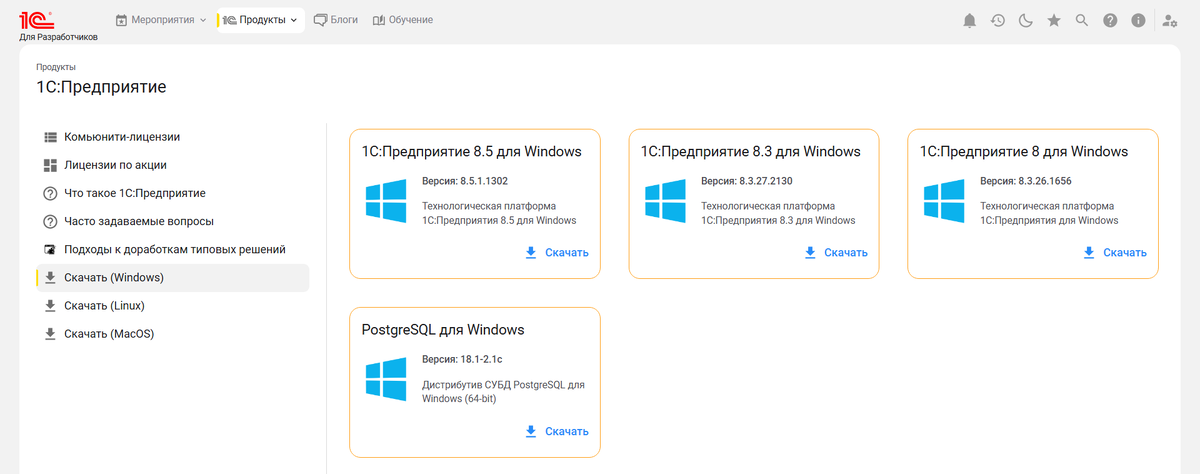Toggle dark mode with moon icon
The width and height of the screenshot is (1200, 474).
click(x=1025, y=20)
